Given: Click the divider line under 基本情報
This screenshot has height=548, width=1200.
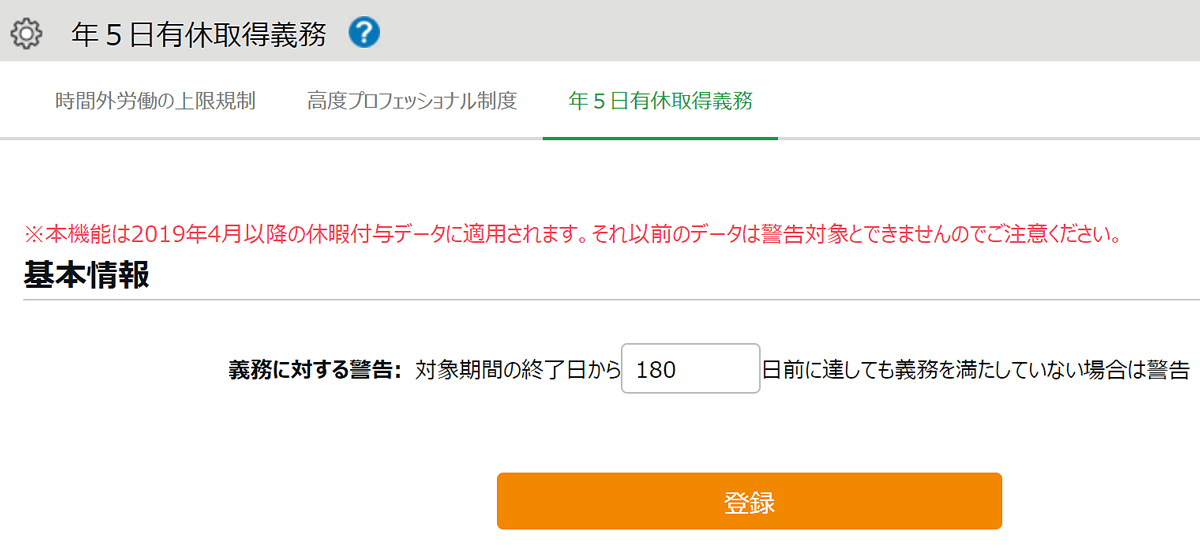Looking at the screenshot, I should pos(612,299).
